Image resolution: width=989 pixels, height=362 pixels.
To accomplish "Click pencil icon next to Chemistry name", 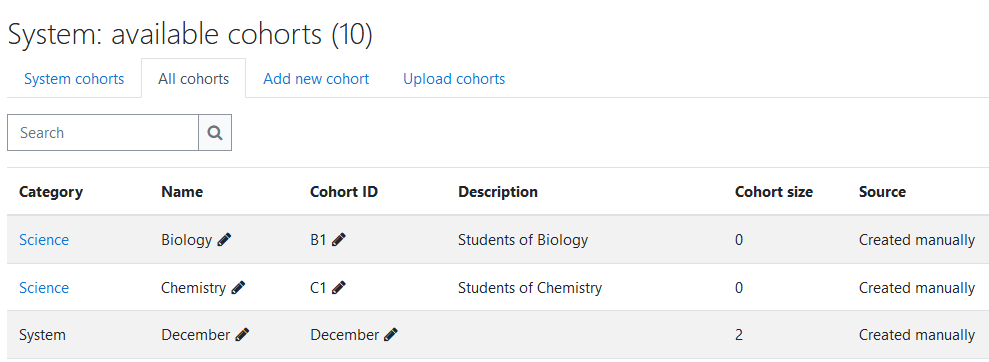I will [x=238, y=288].
